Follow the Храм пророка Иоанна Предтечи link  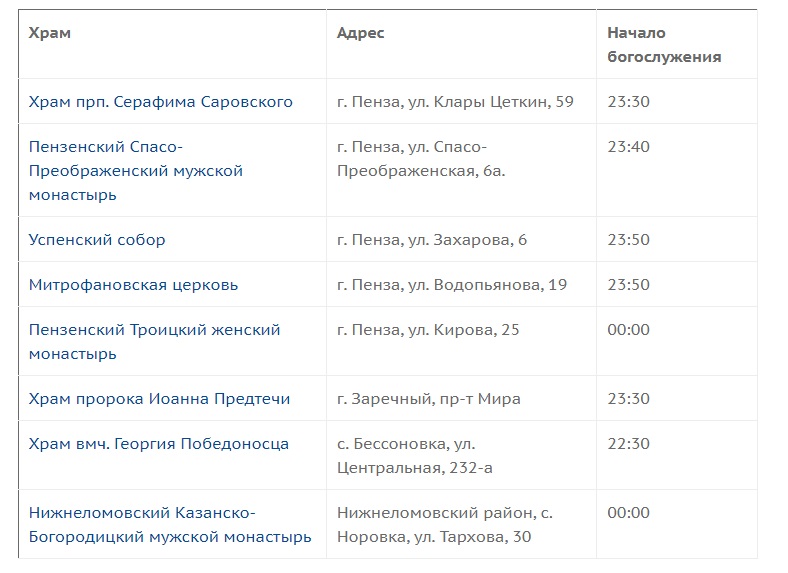point(159,399)
